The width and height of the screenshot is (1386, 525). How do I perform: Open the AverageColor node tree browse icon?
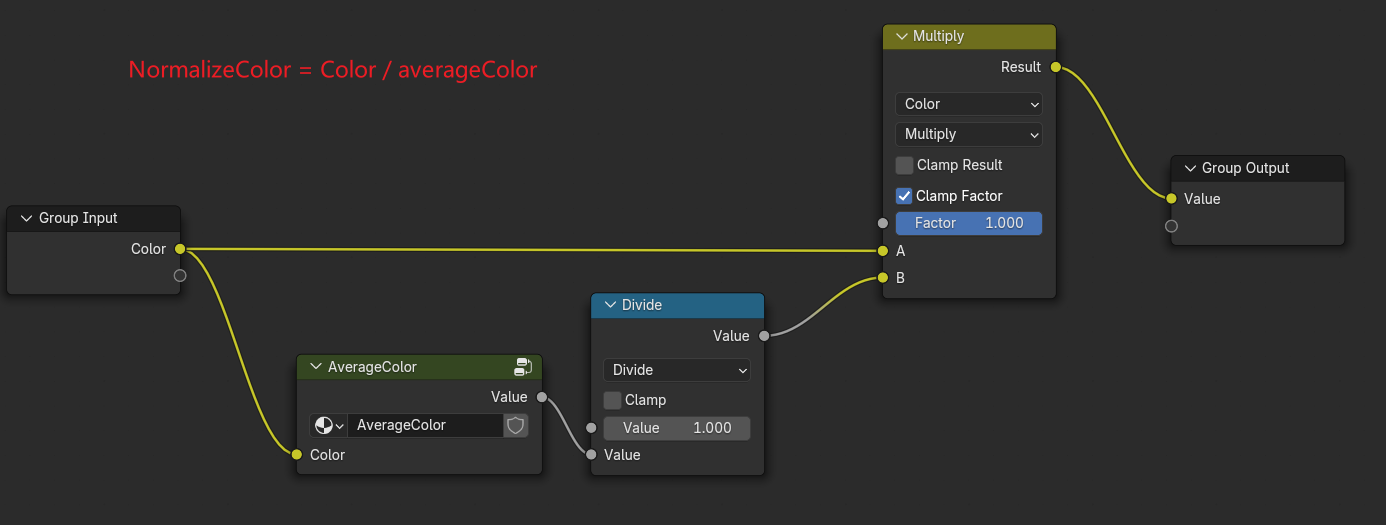pyautogui.click(x=328, y=425)
